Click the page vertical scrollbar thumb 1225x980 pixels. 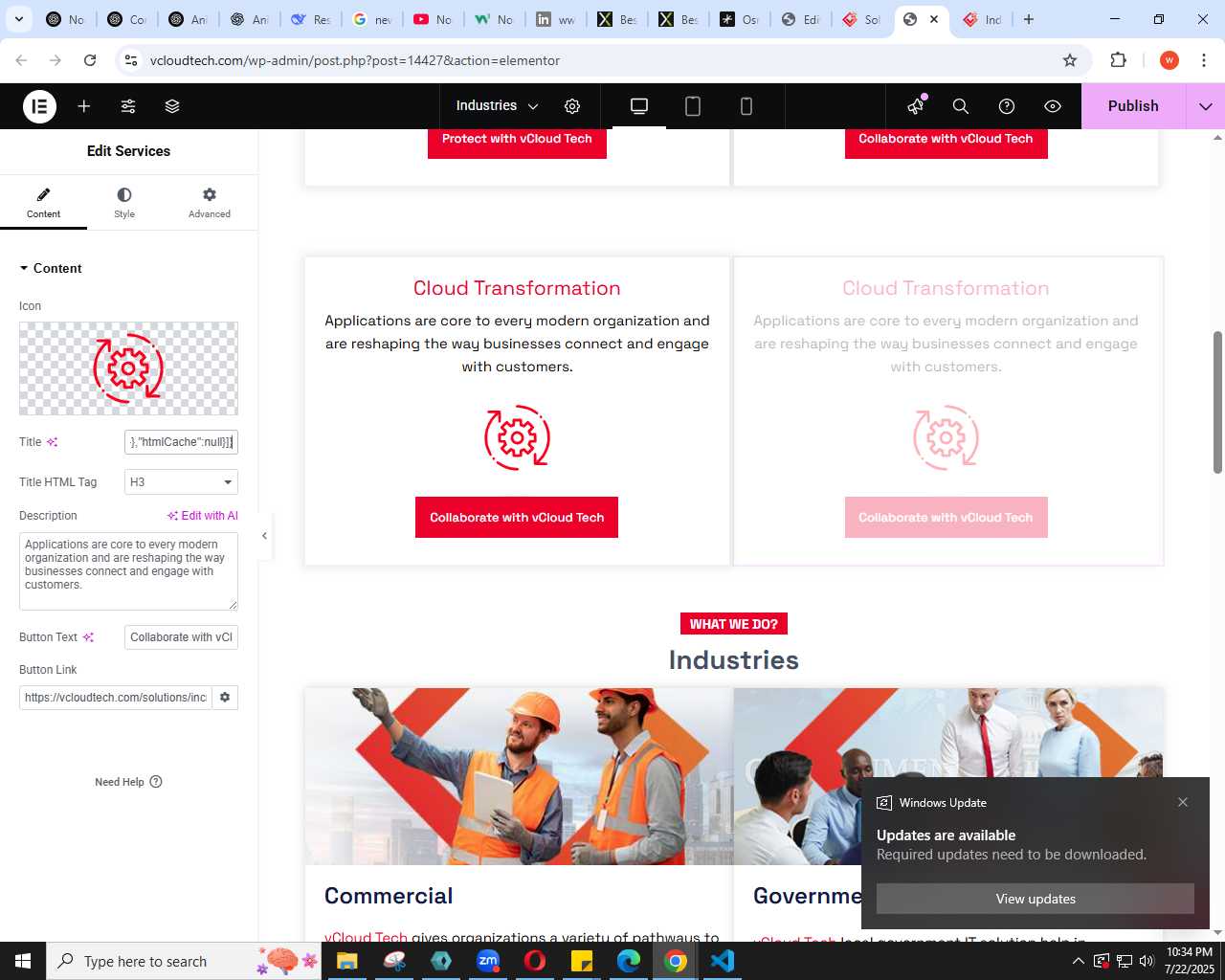(x=1217, y=402)
